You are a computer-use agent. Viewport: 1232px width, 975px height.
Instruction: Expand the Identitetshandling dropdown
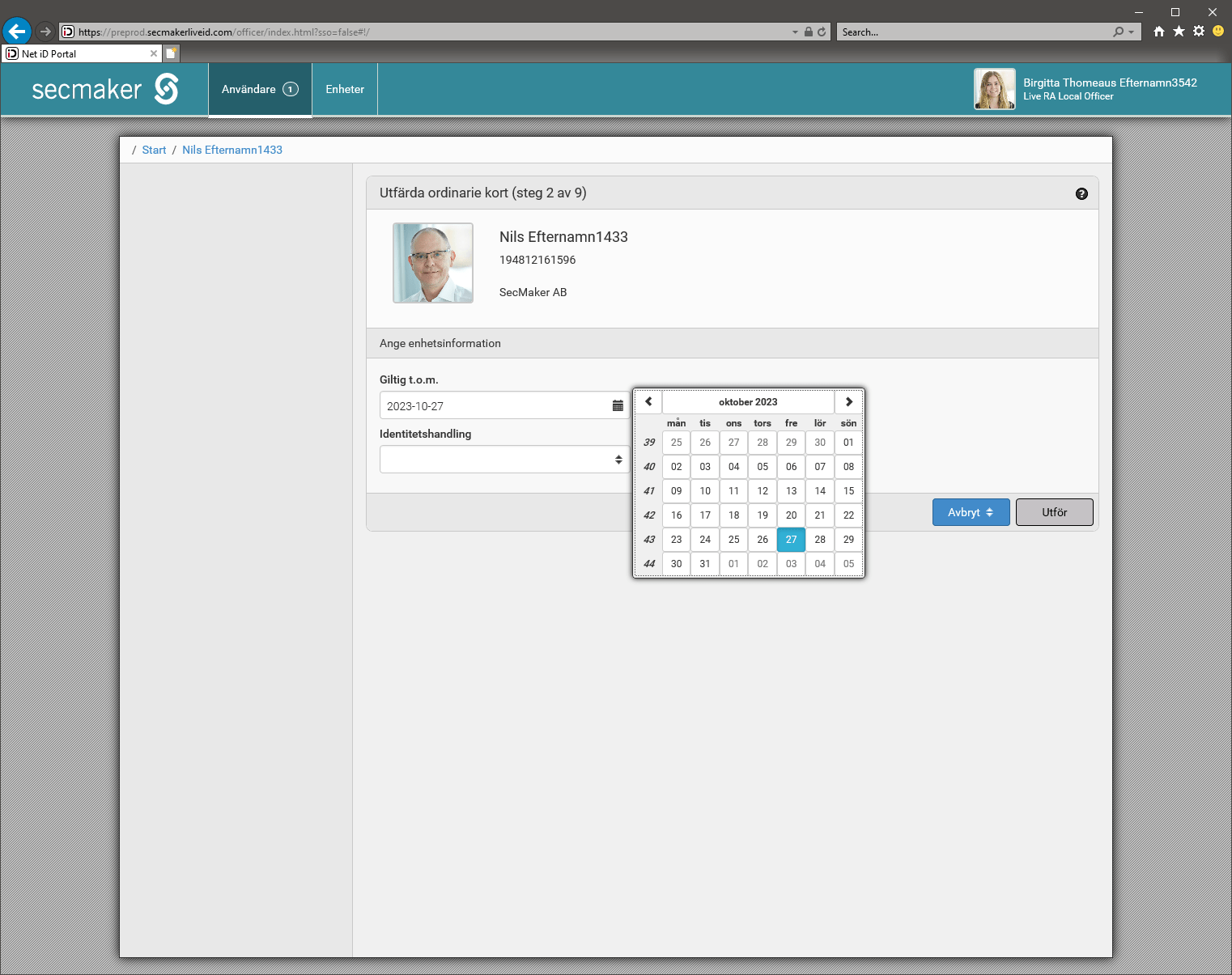[503, 460]
